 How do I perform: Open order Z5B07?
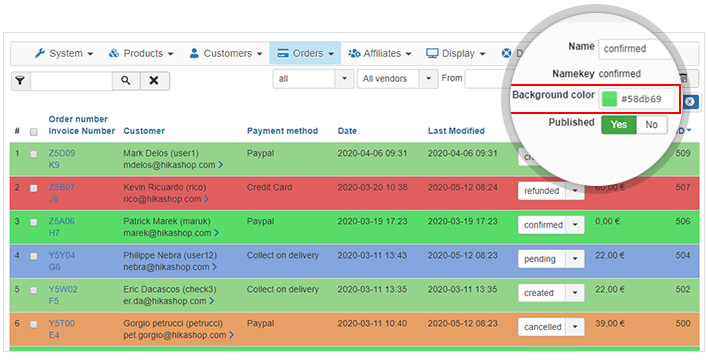tap(61, 187)
